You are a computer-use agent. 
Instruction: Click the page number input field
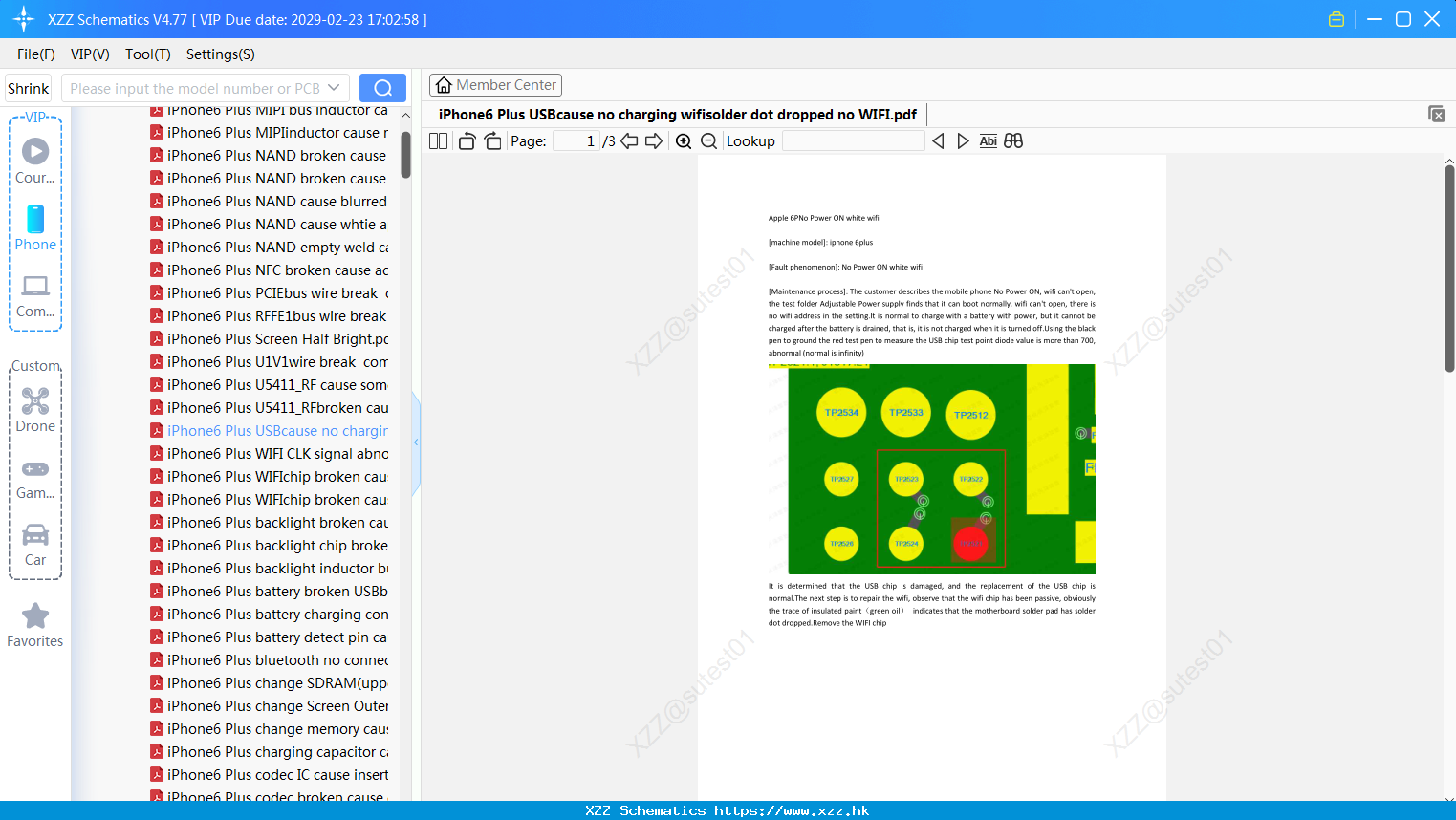(576, 141)
